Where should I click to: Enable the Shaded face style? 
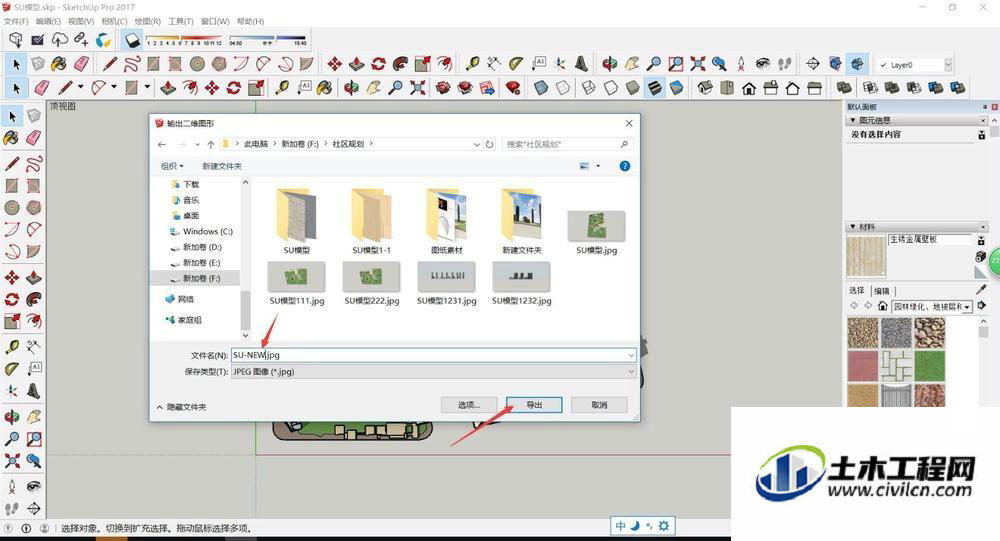633,87
